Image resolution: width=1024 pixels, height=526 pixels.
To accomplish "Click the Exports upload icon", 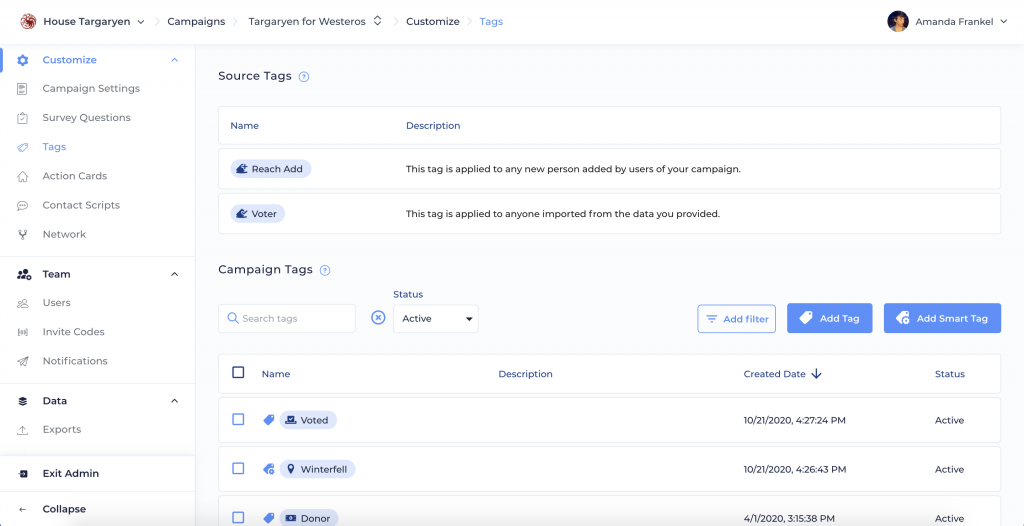I will point(23,430).
